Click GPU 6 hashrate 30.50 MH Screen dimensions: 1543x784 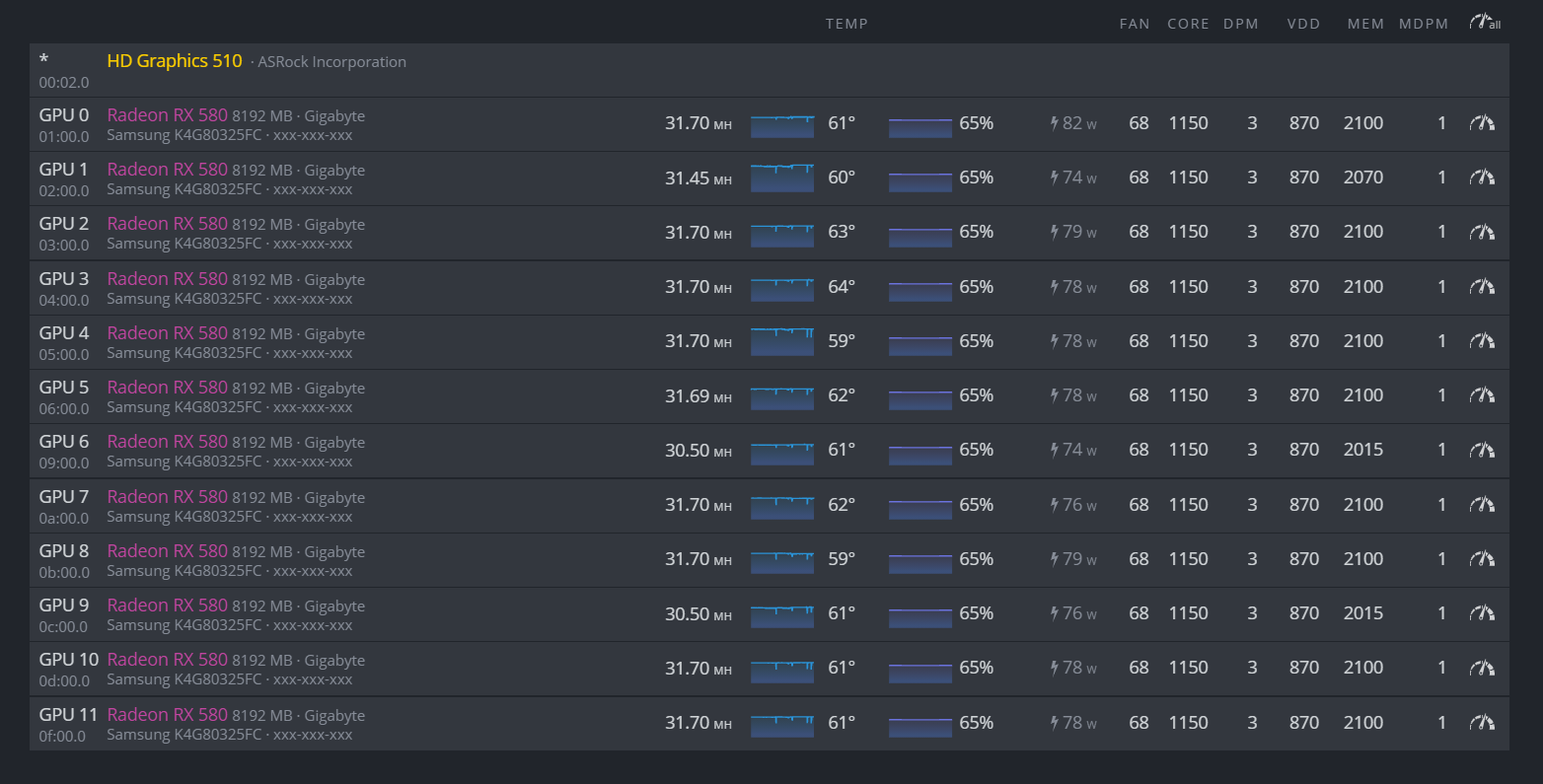pos(698,450)
